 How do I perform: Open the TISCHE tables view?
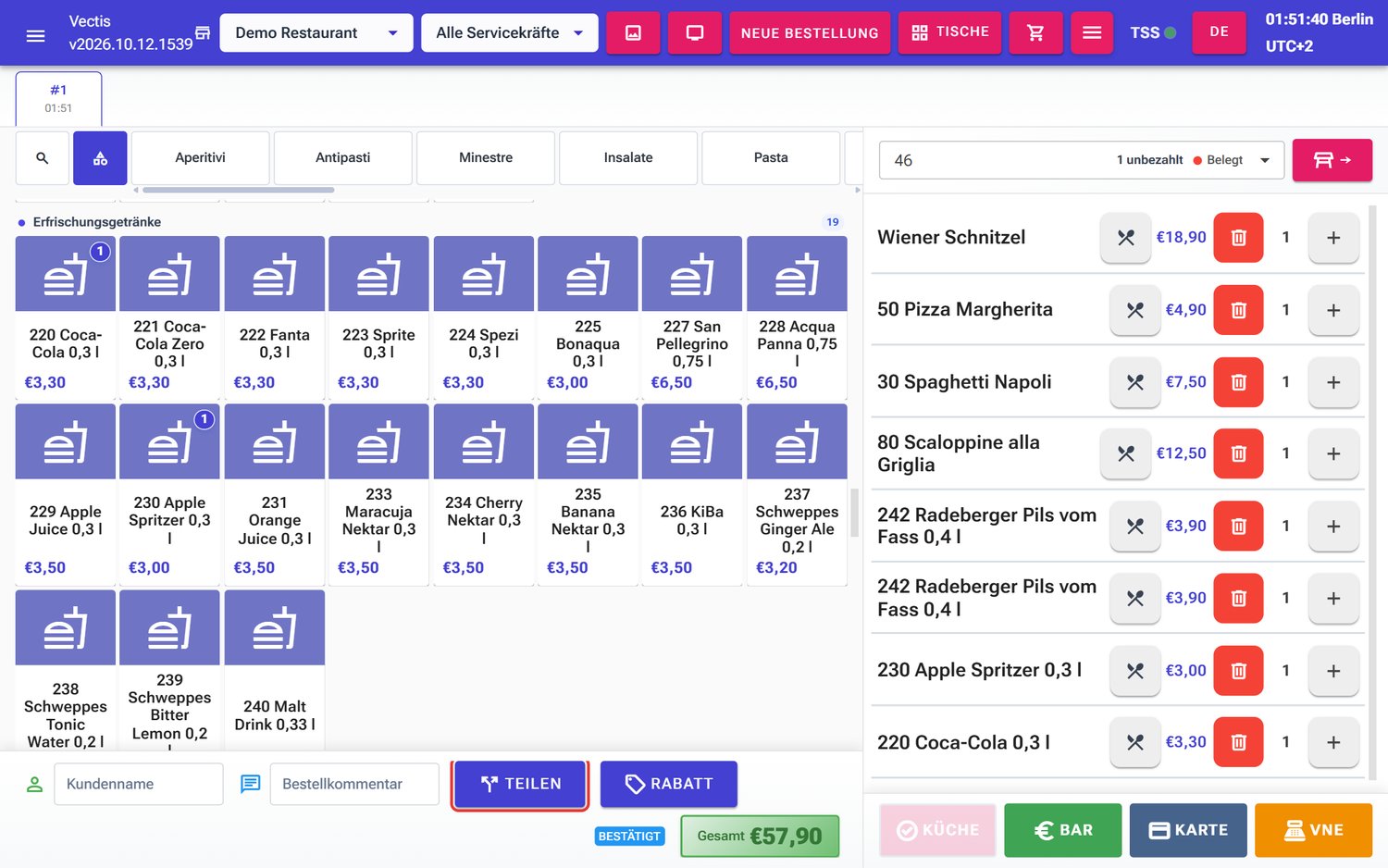click(949, 33)
